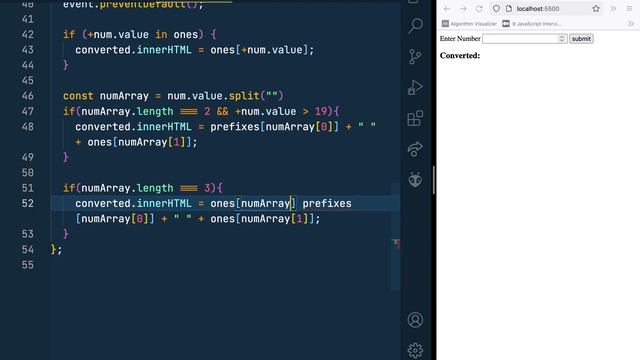Click line number 51 in gutter

point(28,188)
